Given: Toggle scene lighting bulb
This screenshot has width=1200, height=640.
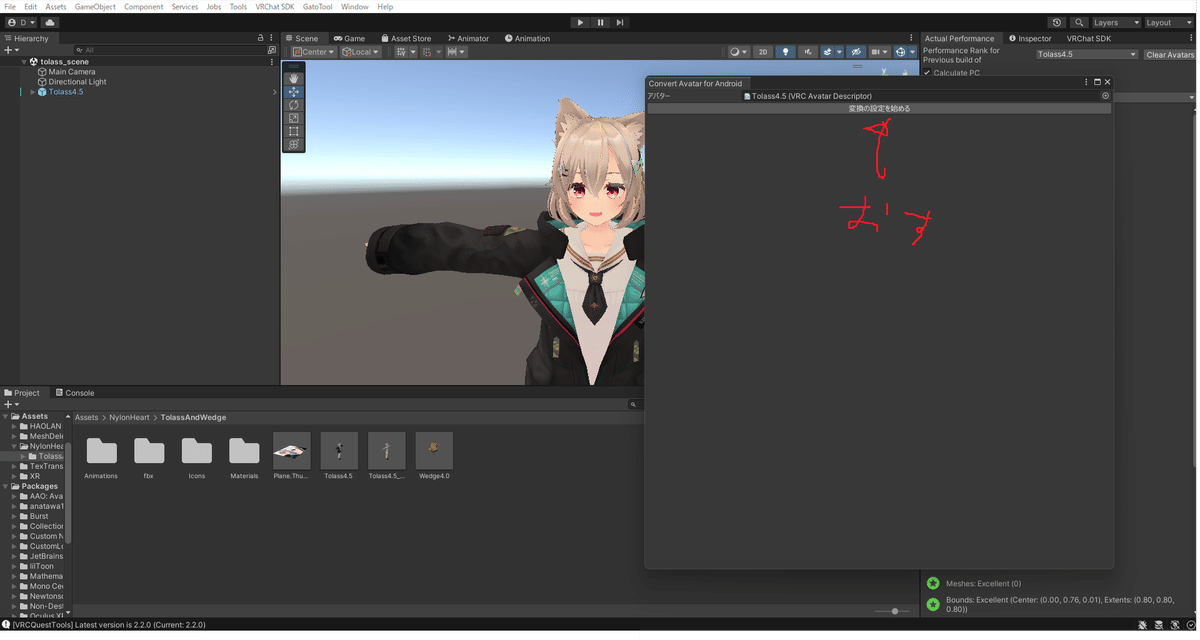Looking at the screenshot, I should click(x=785, y=52).
